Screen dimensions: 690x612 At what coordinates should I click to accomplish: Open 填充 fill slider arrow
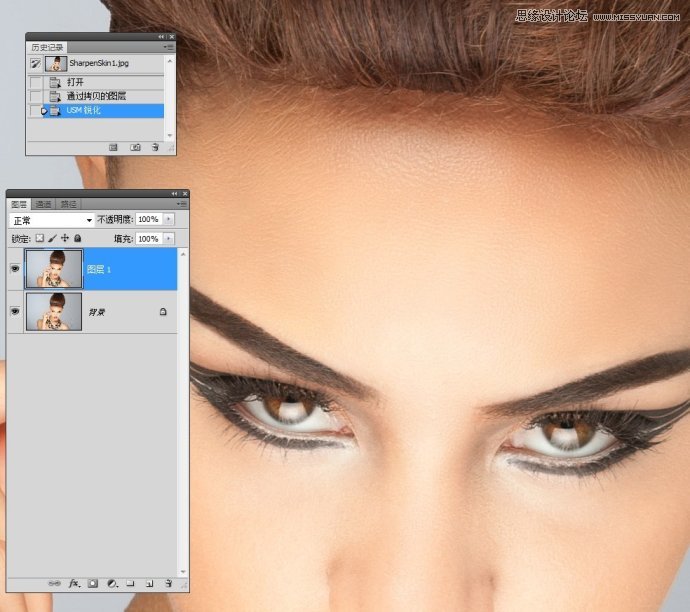(169, 238)
